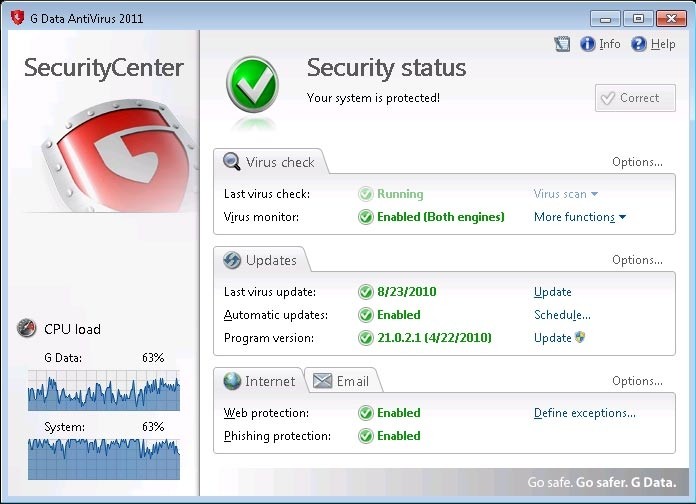Click the Last virus check label

267,194
